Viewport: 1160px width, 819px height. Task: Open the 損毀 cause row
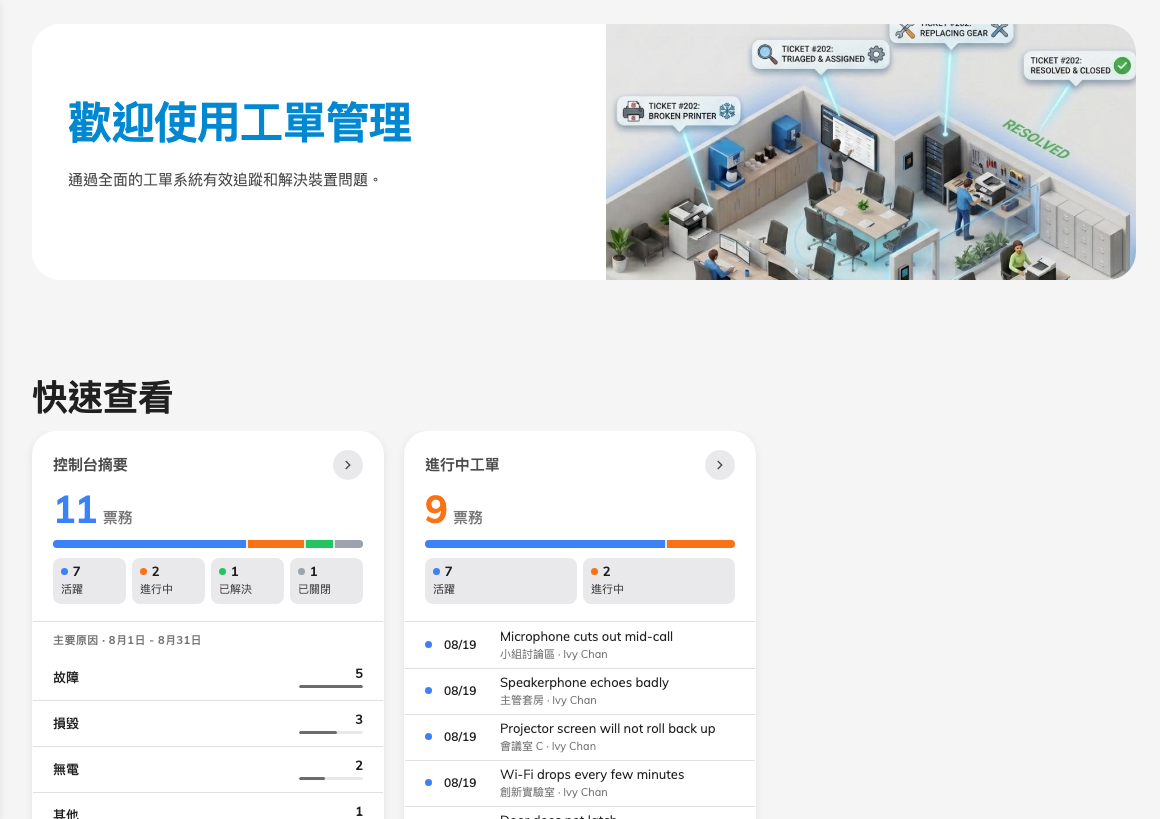pos(208,724)
